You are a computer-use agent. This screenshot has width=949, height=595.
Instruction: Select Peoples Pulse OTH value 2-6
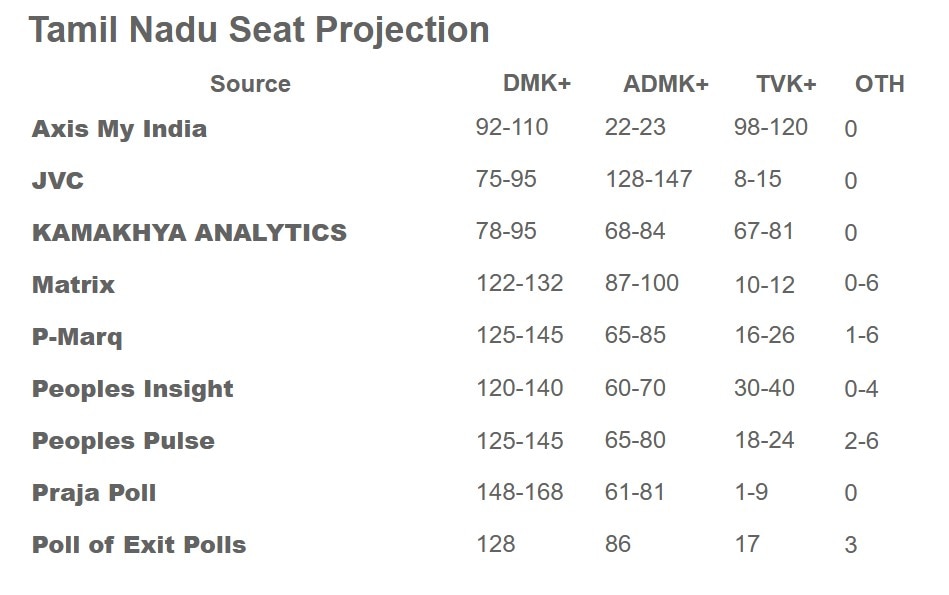point(861,441)
